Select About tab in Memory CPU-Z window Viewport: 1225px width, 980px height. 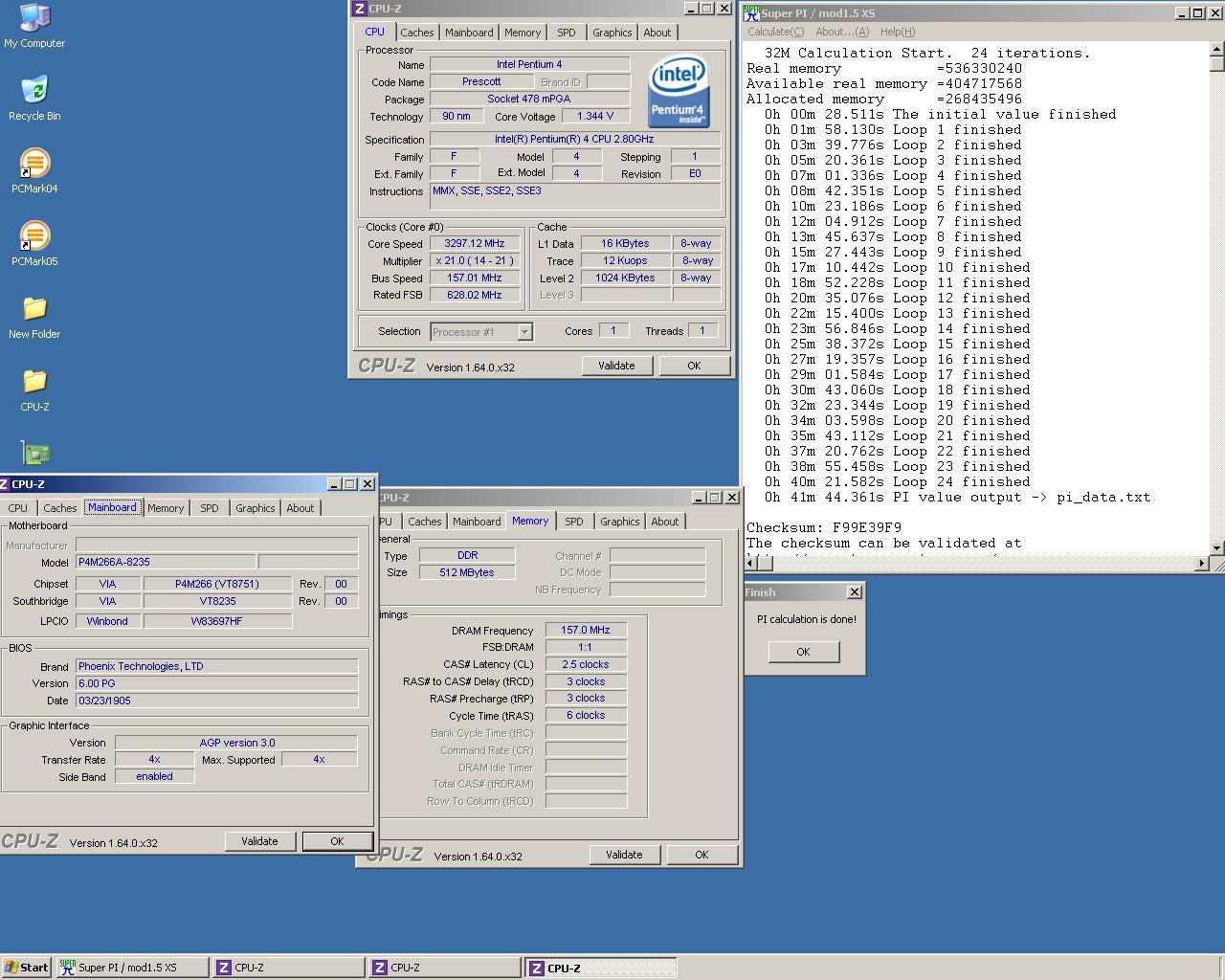click(x=665, y=522)
